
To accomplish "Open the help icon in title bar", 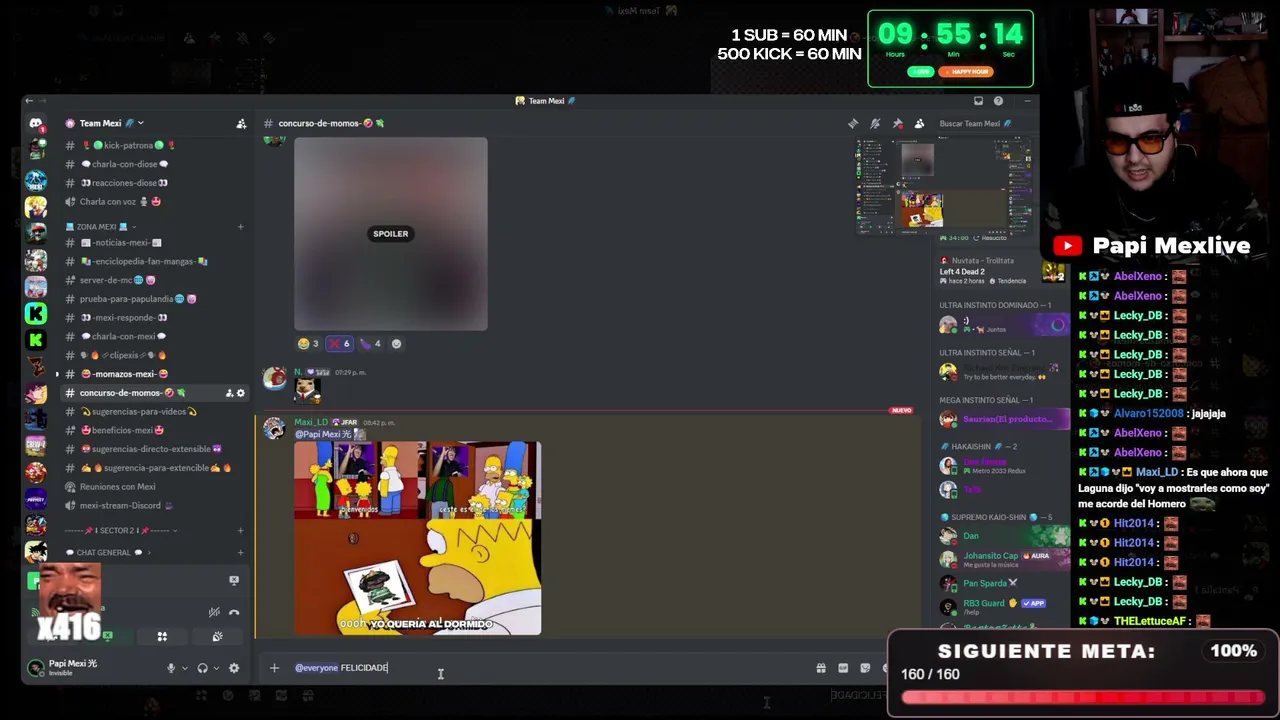I will [998, 101].
